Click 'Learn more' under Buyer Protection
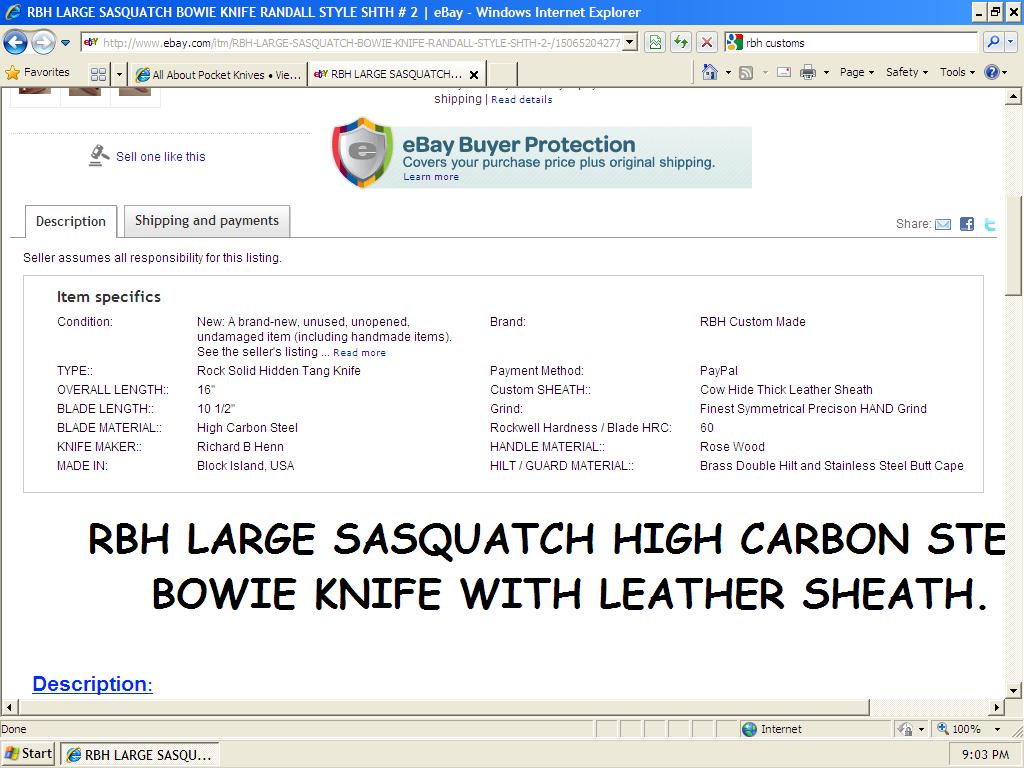This screenshot has width=1024, height=768. [x=431, y=177]
